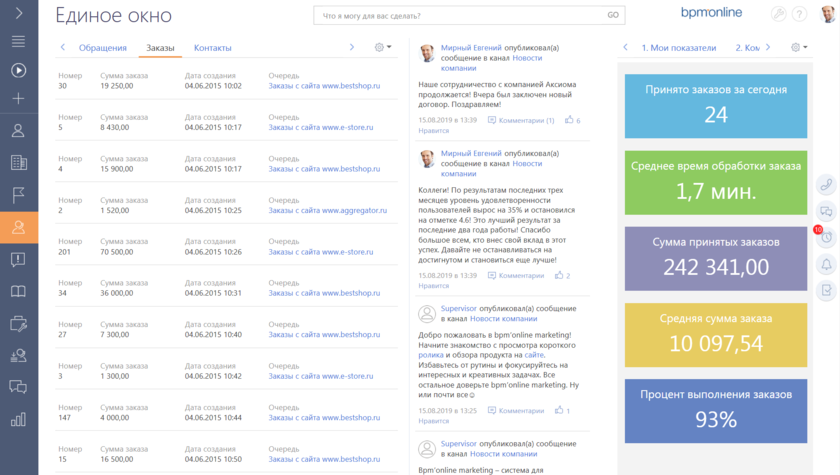This screenshot has width=840, height=475.
Task: Open the knowledge base book icon
Action: click(18, 292)
